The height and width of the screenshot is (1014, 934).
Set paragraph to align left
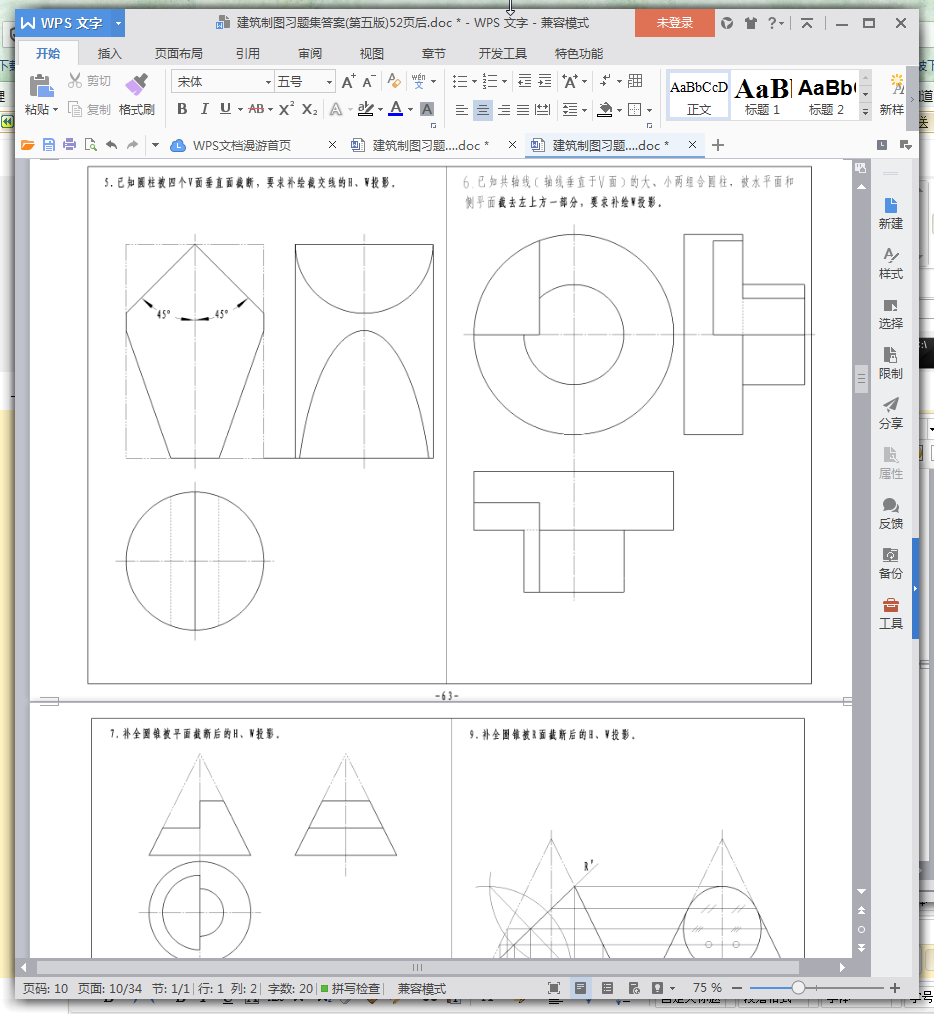click(461, 109)
